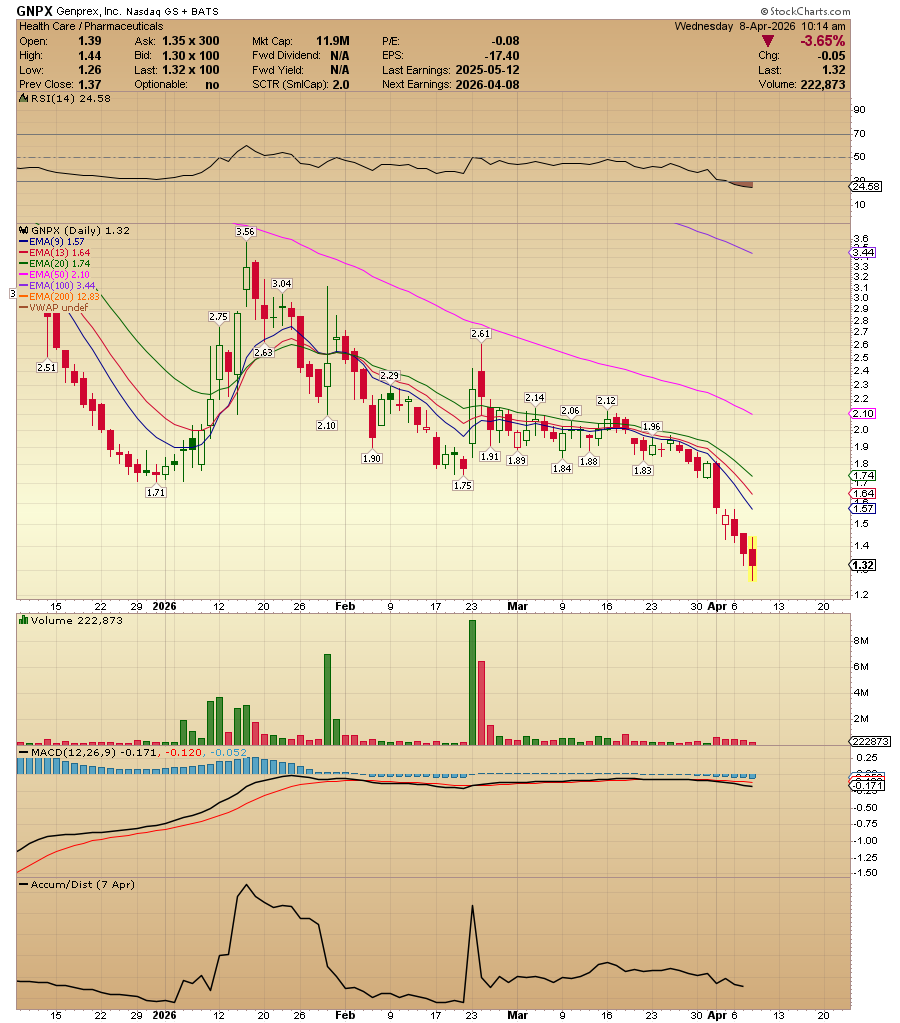The height and width of the screenshot is (1023, 900).
Task: Click the 3.44 tag on the price axis
Action: click(x=863, y=252)
